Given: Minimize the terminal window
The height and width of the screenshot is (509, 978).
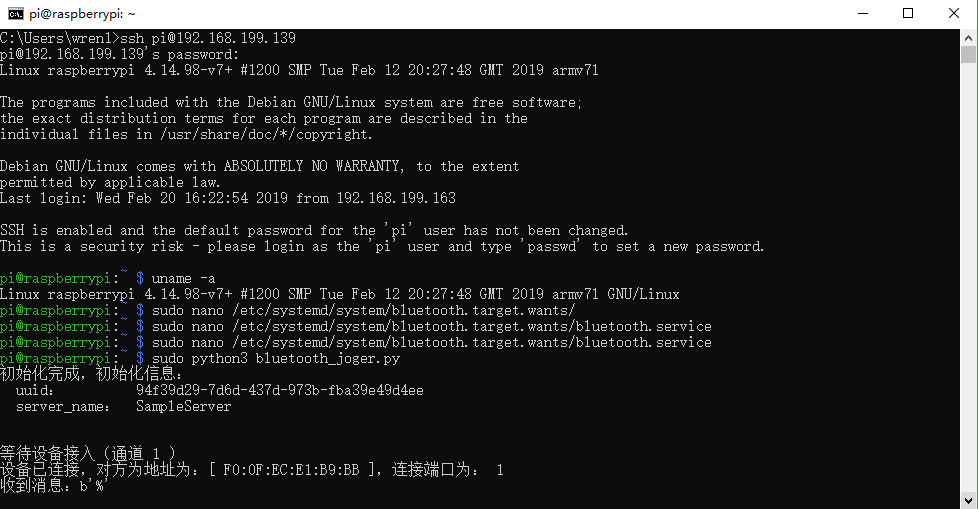Looking at the screenshot, I should tap(863, 13).
